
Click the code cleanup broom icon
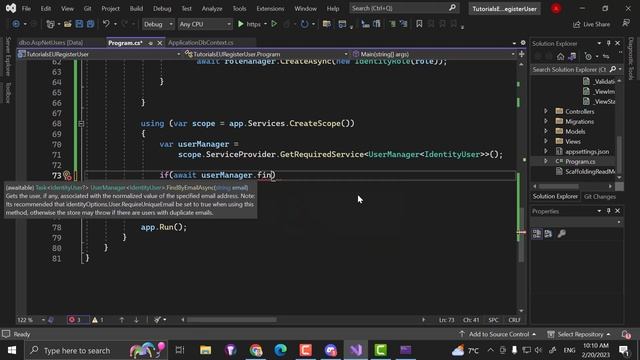158,320
